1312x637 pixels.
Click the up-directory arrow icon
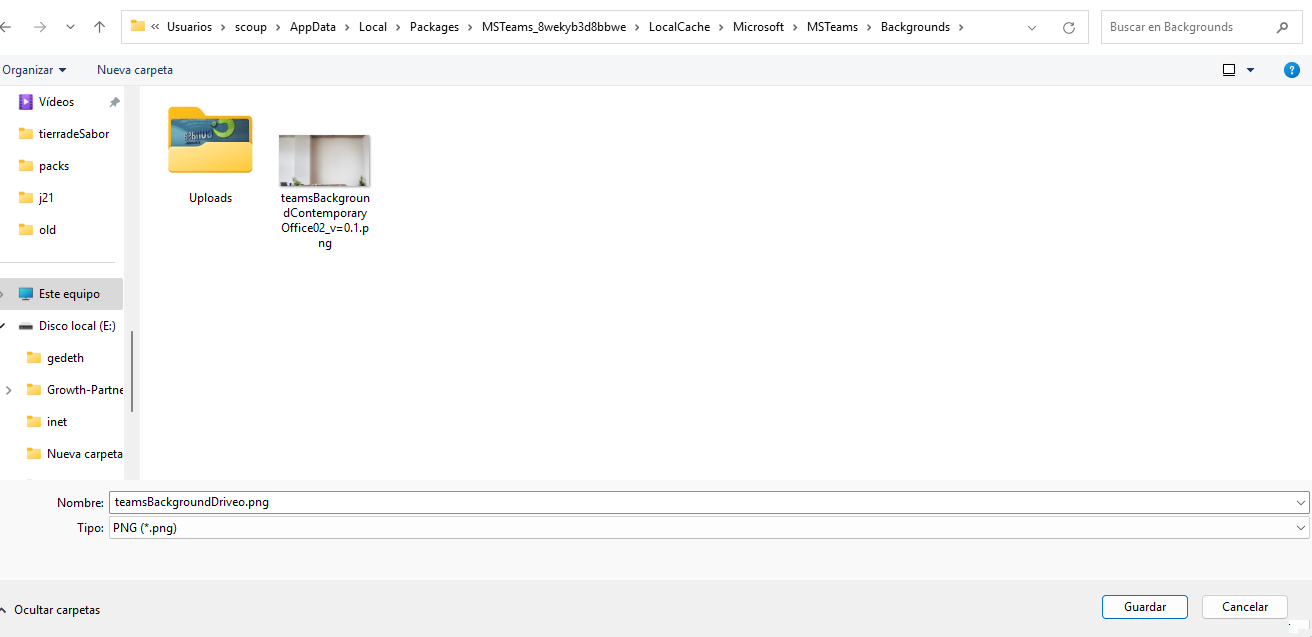coord(99,27)
